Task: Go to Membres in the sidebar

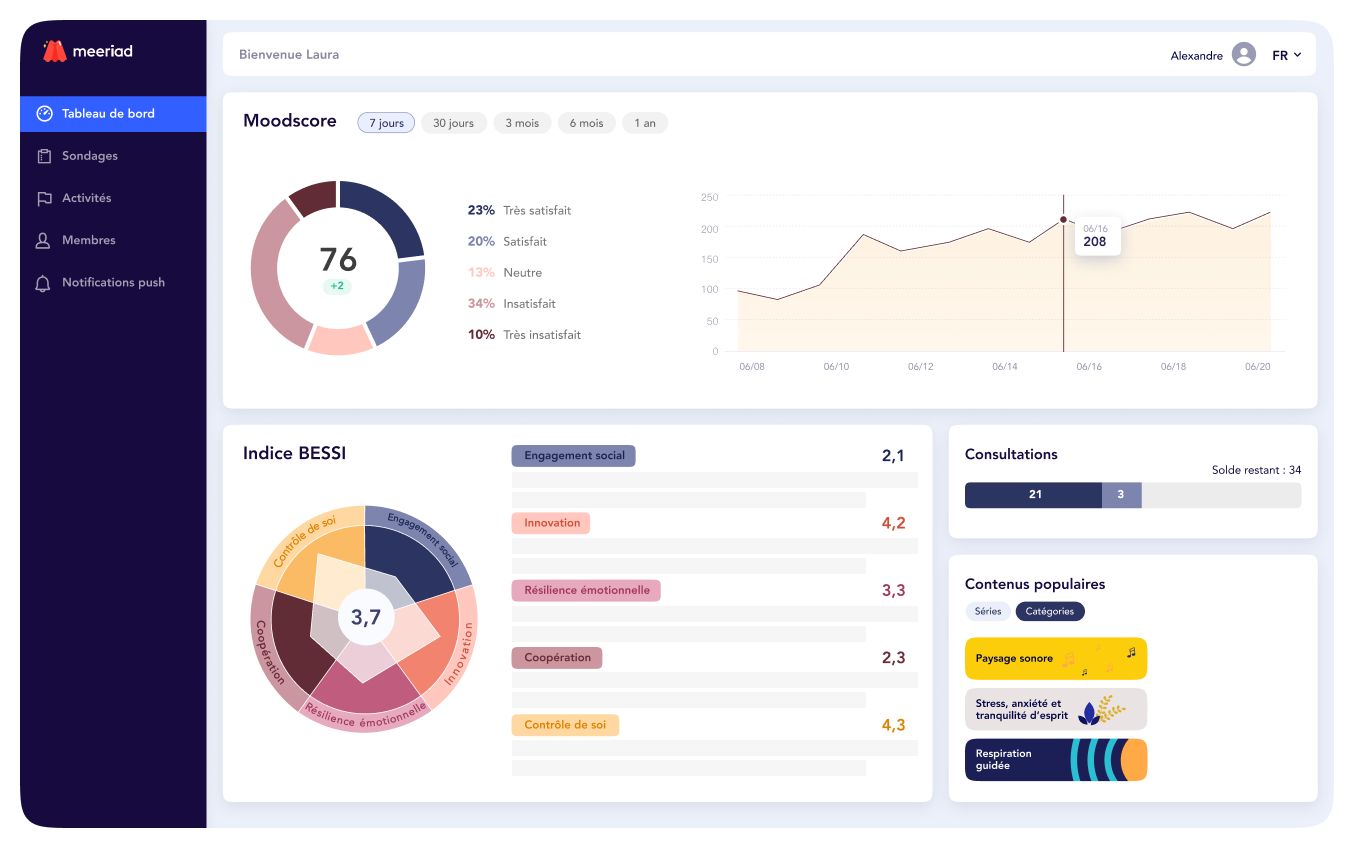Action: [x=89, y=240]
